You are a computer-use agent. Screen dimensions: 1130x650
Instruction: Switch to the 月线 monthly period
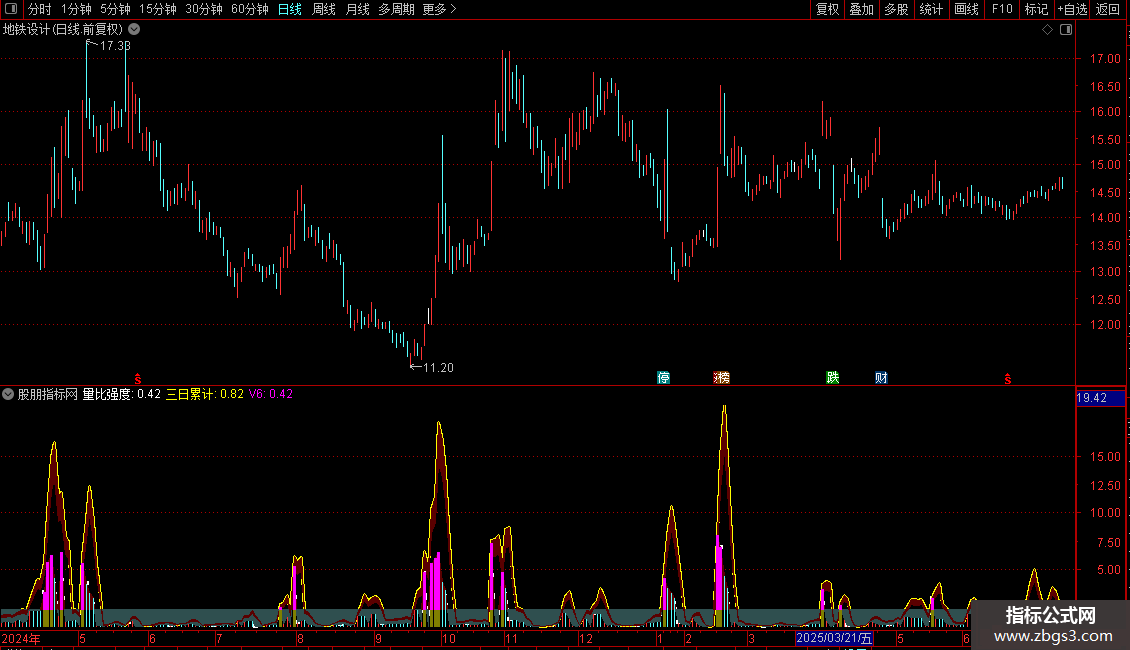coord(357,9)
